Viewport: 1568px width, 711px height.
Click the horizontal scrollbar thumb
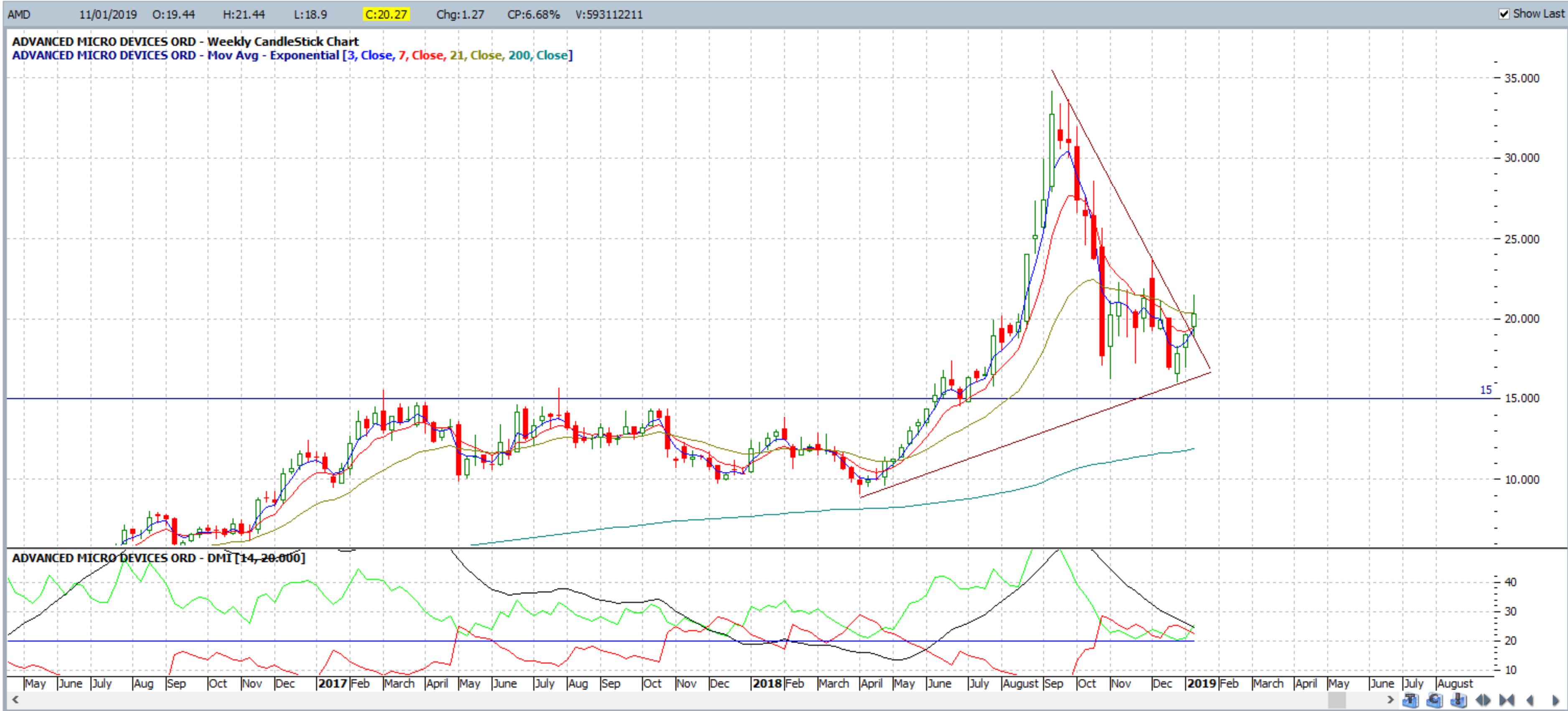click(1337, 700)
